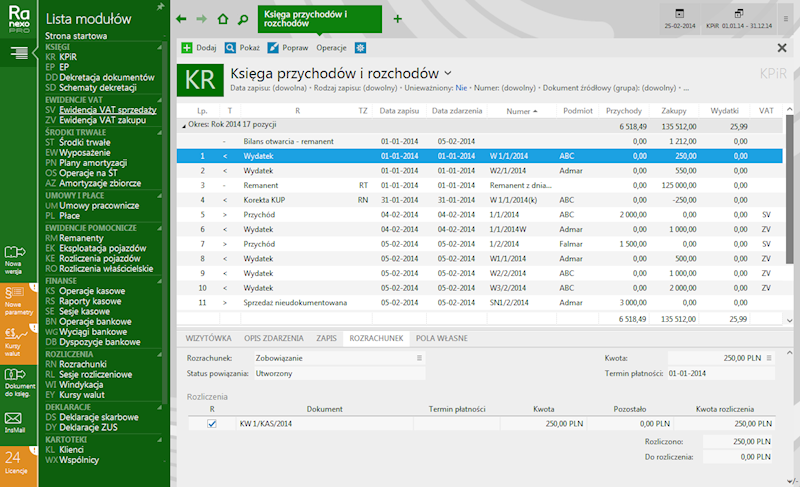The width and height of the screenshot is (800, 487).
Task: Open the Rozrachunek type dropdown
Action: (x=419, y=357)
